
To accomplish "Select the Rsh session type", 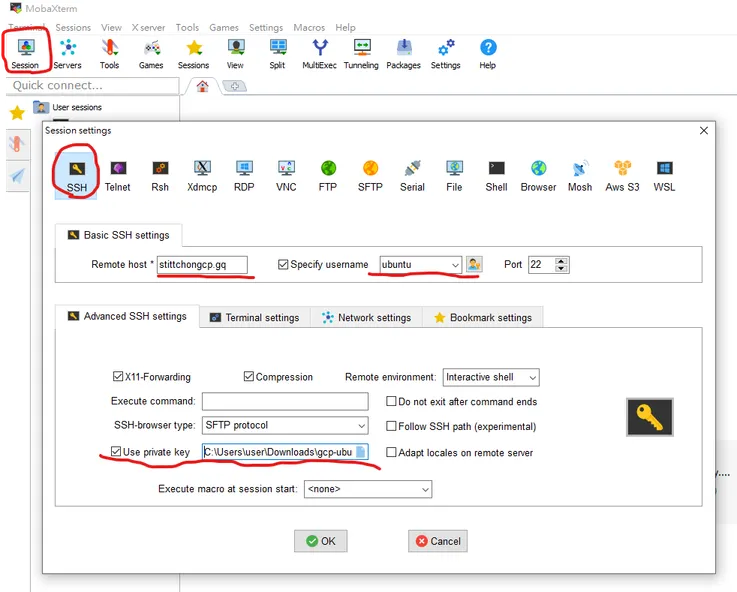I will 160,176.
